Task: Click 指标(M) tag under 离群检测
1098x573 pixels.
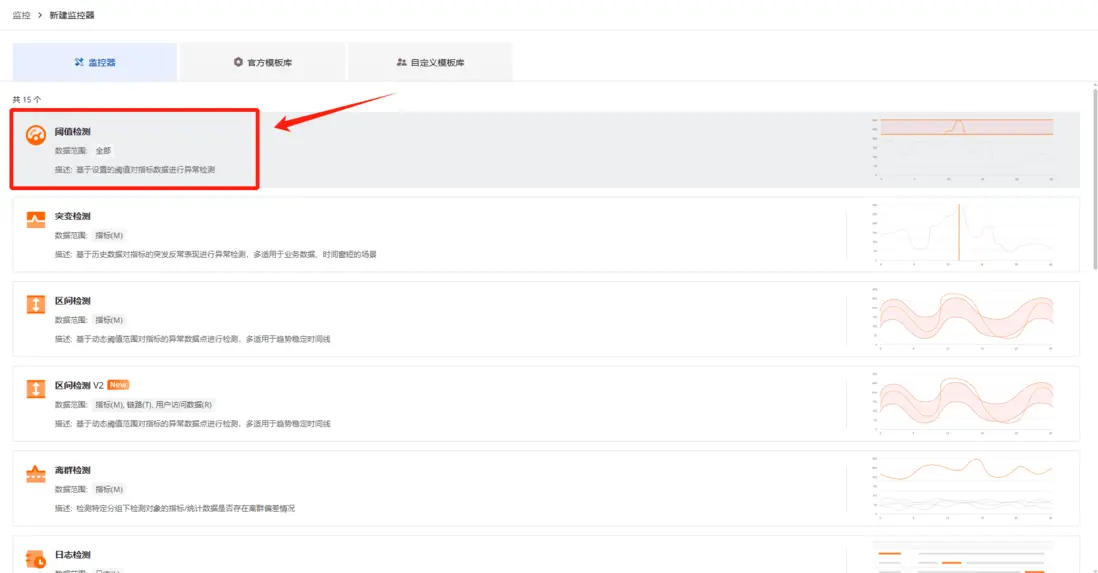Action: 109,489
